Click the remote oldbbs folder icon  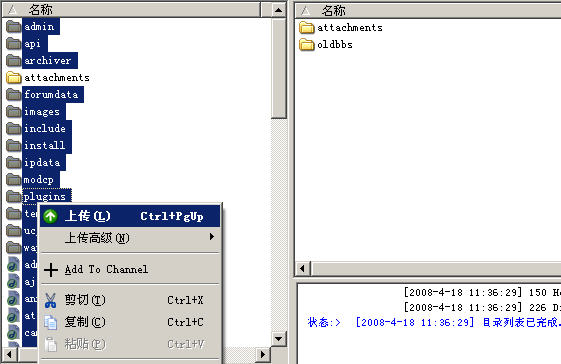307,44
